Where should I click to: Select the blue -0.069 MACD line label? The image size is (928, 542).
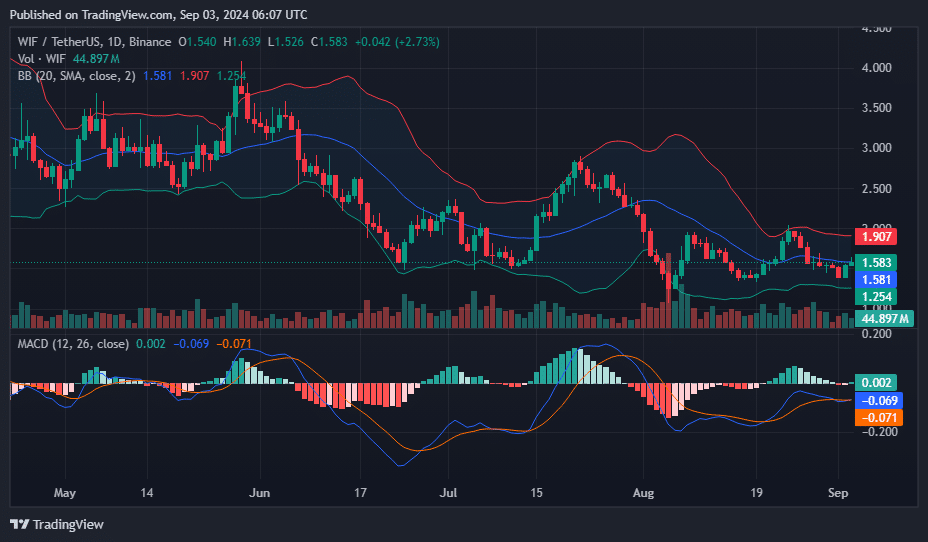point(878,400)
